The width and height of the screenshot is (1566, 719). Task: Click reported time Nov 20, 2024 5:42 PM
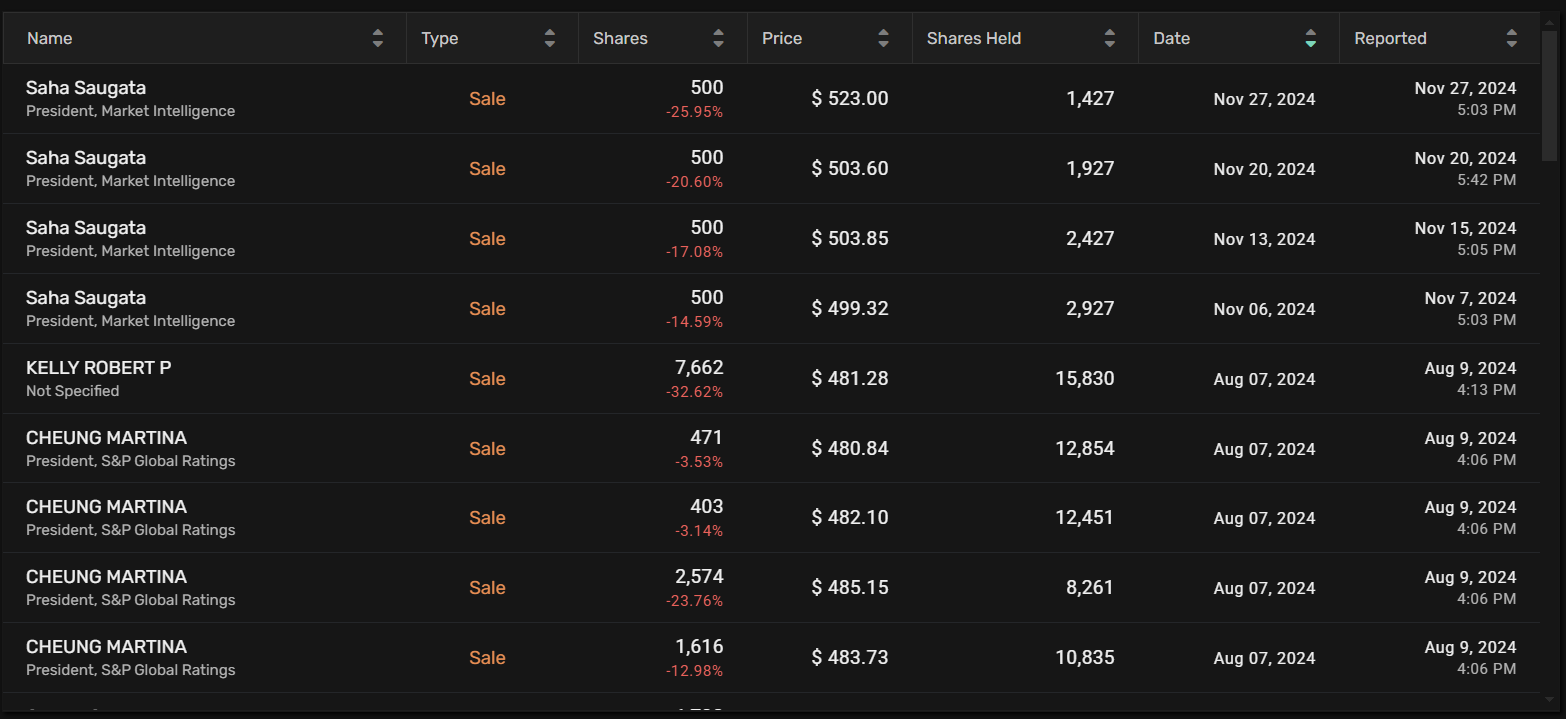click(1466, 169)
